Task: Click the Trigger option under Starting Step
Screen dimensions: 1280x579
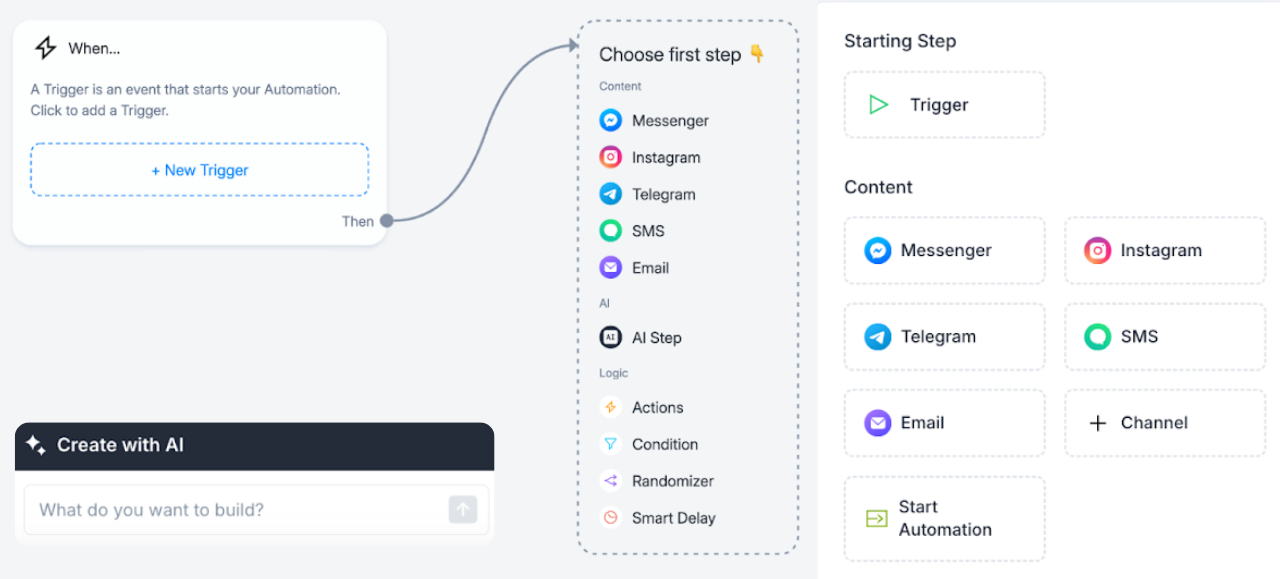Action: click(944, 104)
